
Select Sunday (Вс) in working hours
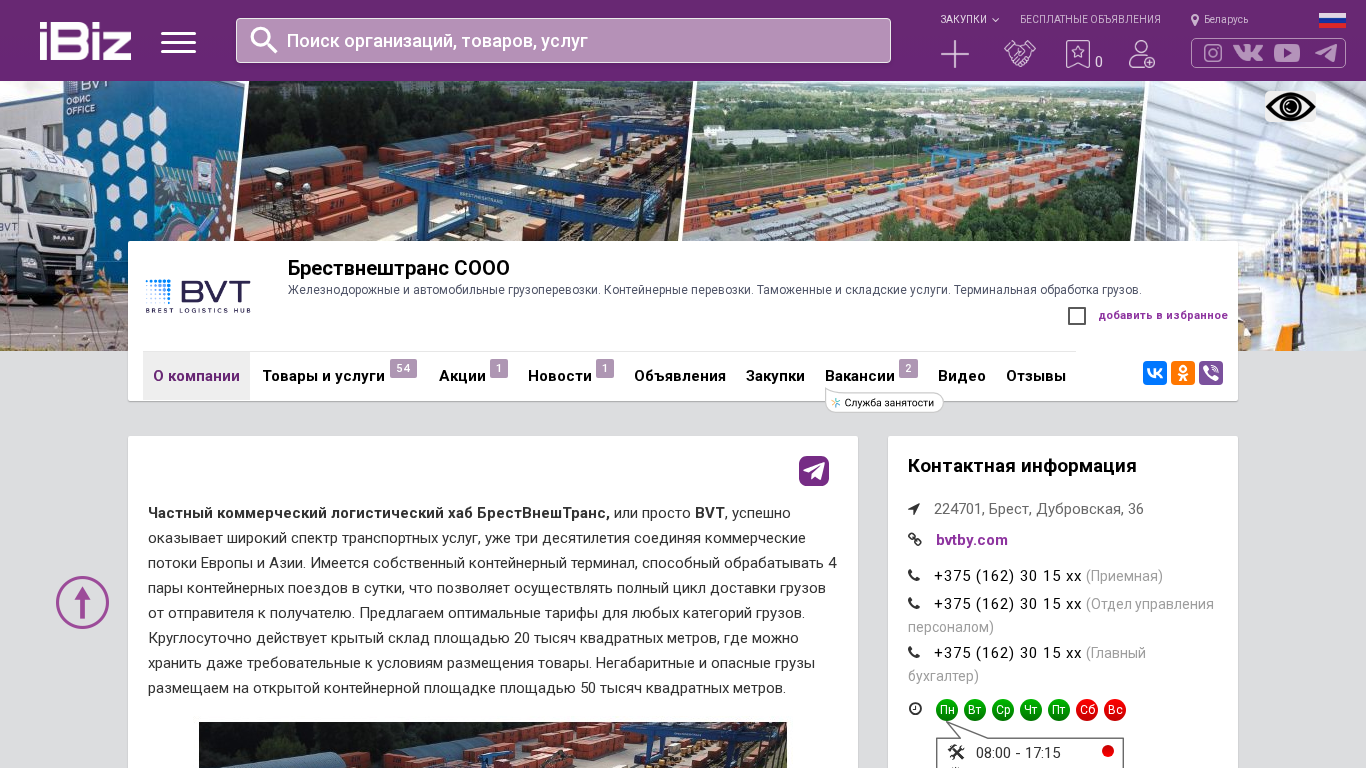tap(1115, 710)
